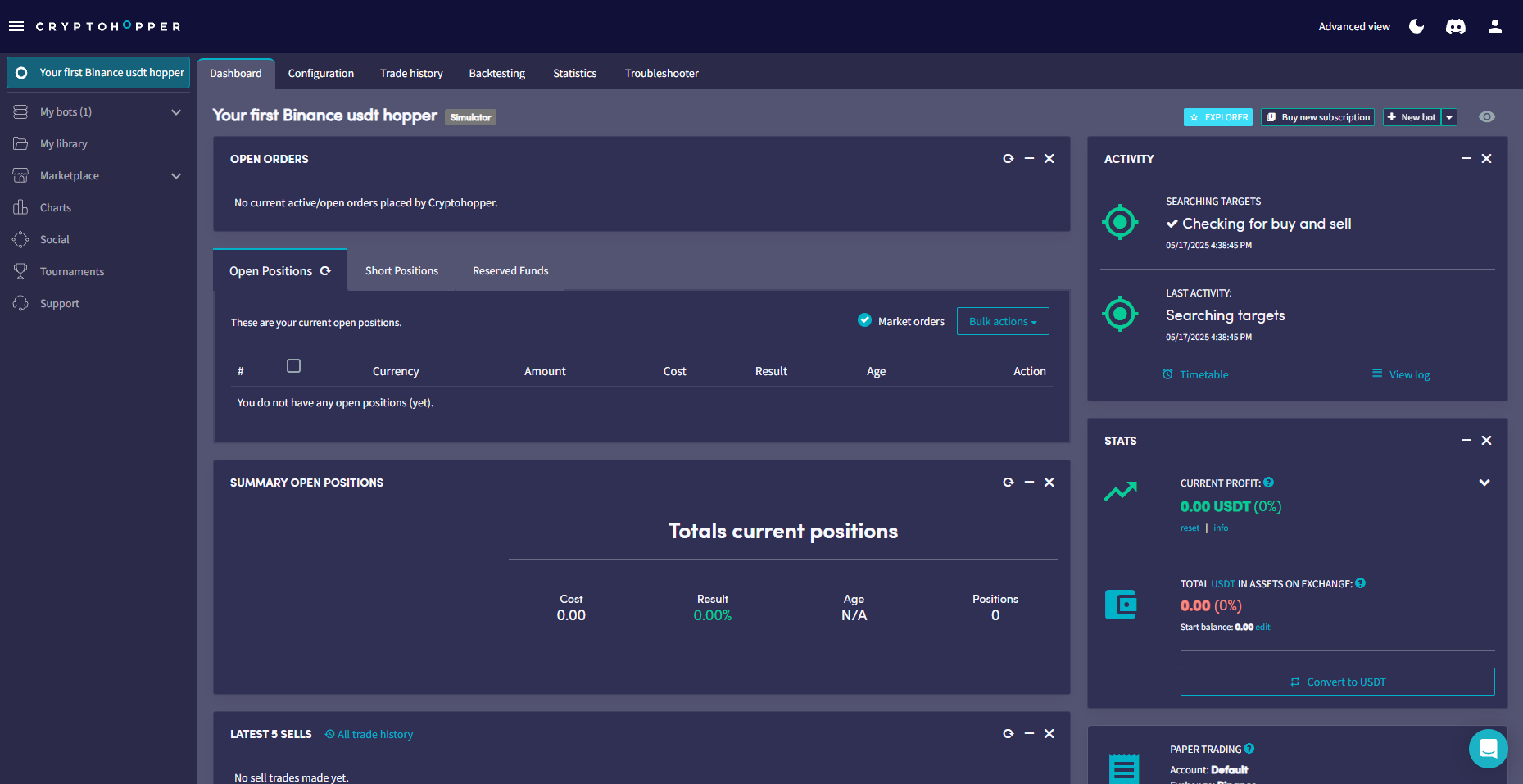Minimize the Activity panel
The image size is (1523, 784).
[x=1466, y=159]
